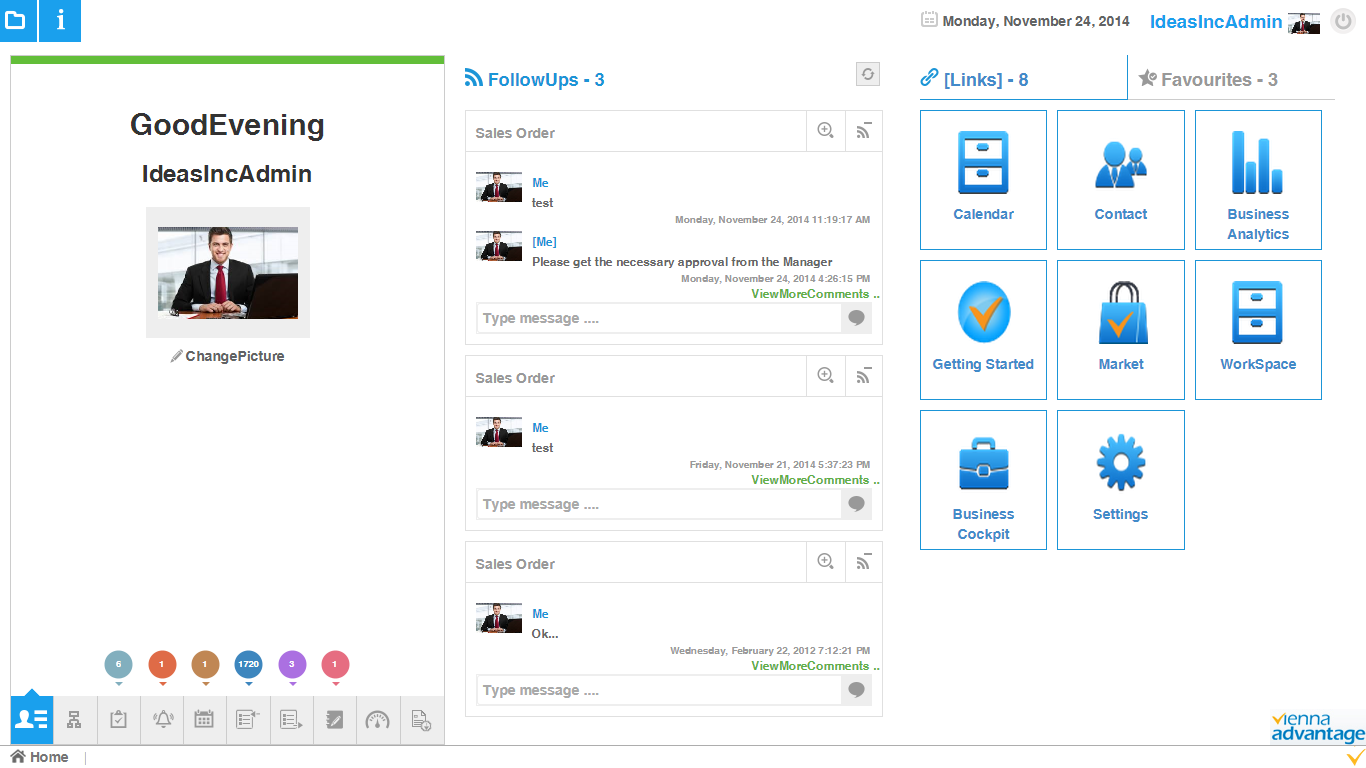Open the clipboard checklist tasks icon
The image size is (1366, 768).
119,719
